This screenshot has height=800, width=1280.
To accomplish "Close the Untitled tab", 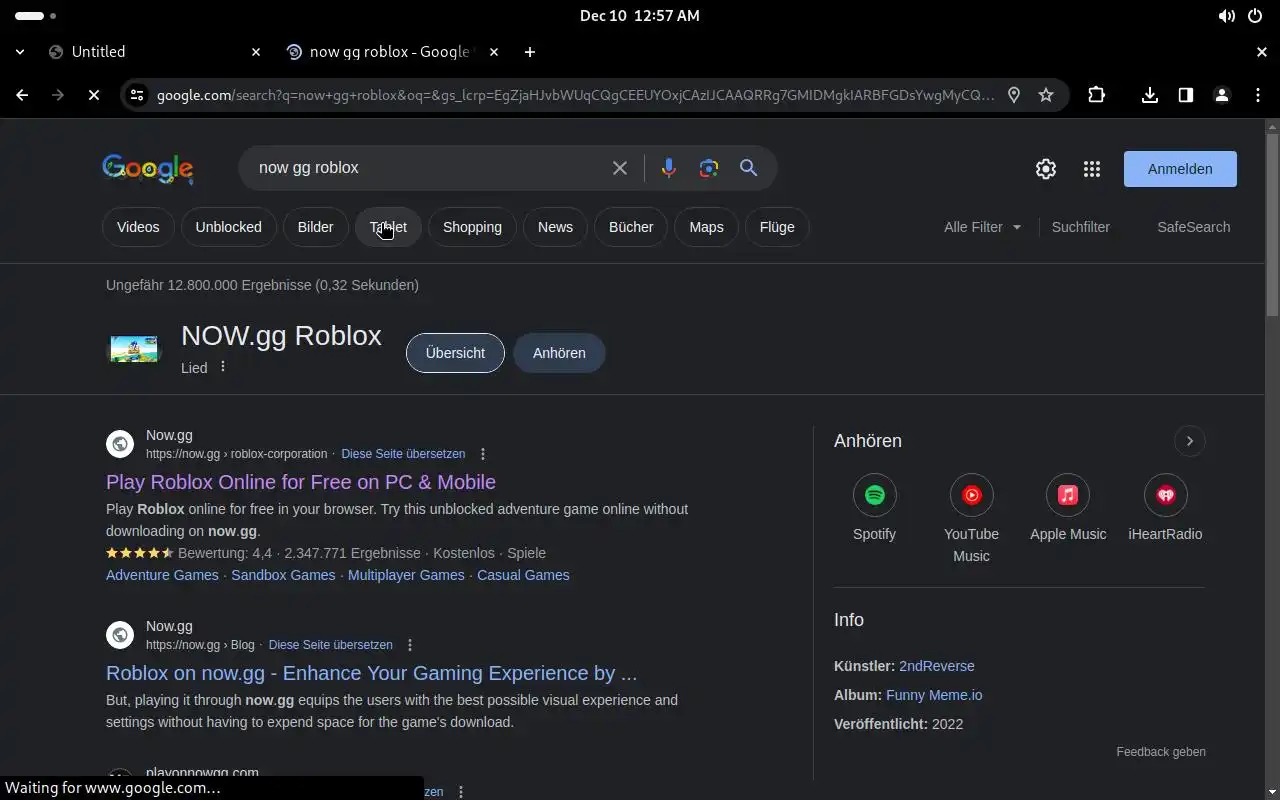I will point(255,52).
